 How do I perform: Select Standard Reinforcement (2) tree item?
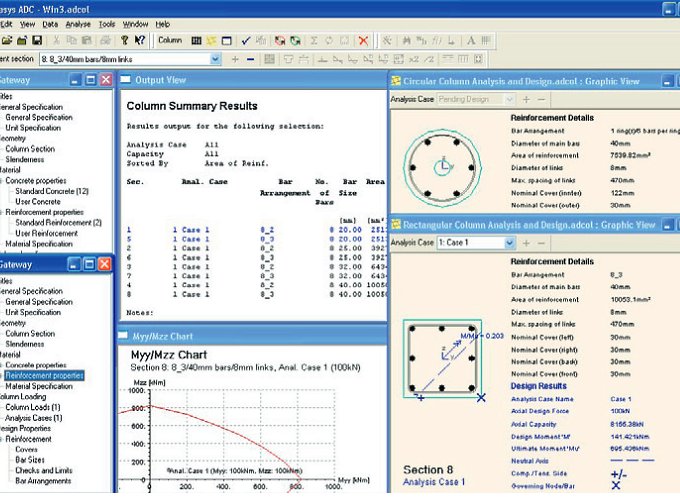pos(58,223)
